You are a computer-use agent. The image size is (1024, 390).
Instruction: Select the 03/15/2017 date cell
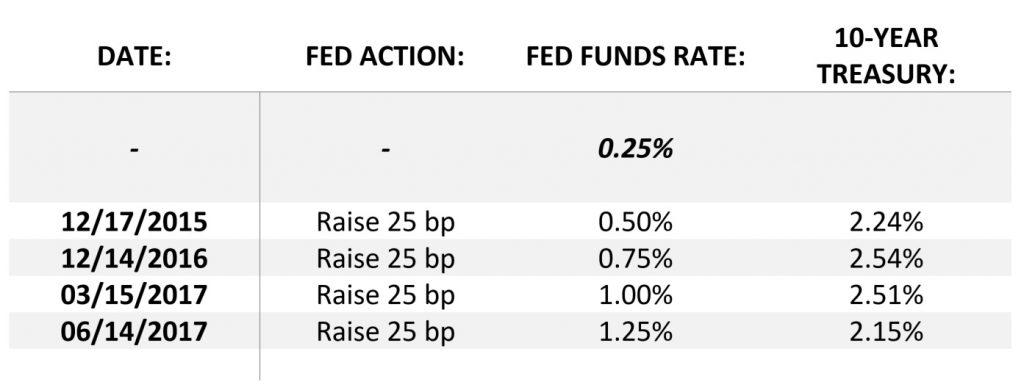click(x=134, y=295)
